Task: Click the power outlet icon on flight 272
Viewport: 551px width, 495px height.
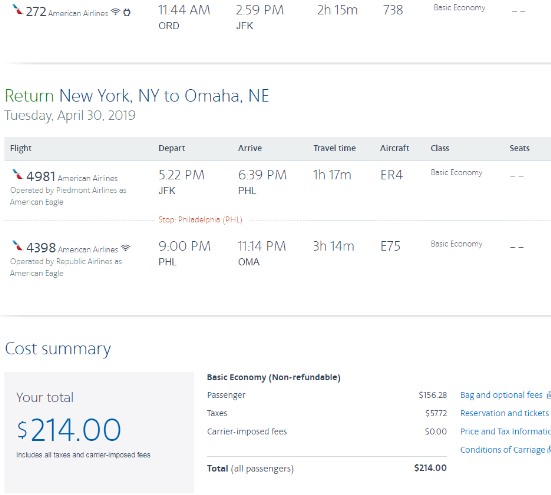Action: pos(127,12)
